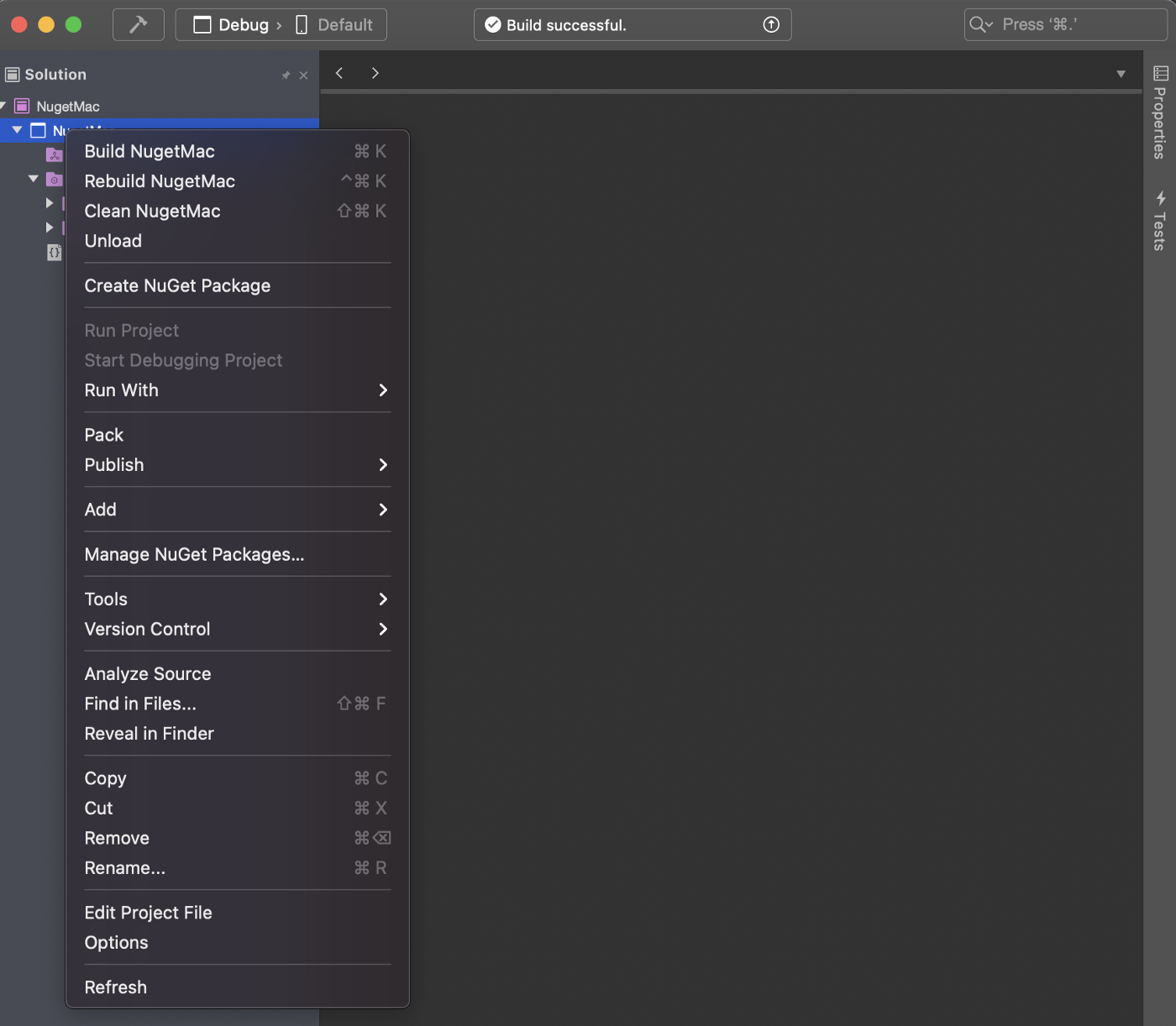
Task: Click the Version Control submenu chevron
Action: point(383,629)
